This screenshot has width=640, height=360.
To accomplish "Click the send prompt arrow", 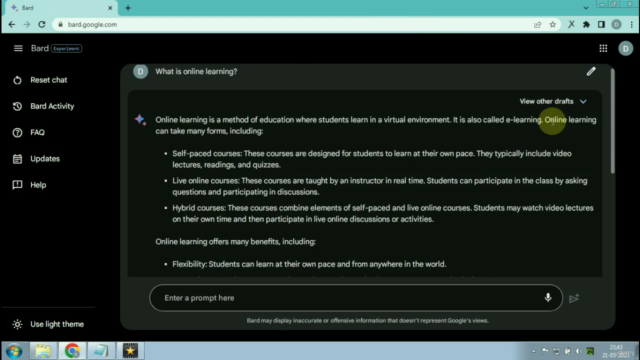I will click(574, 298).
